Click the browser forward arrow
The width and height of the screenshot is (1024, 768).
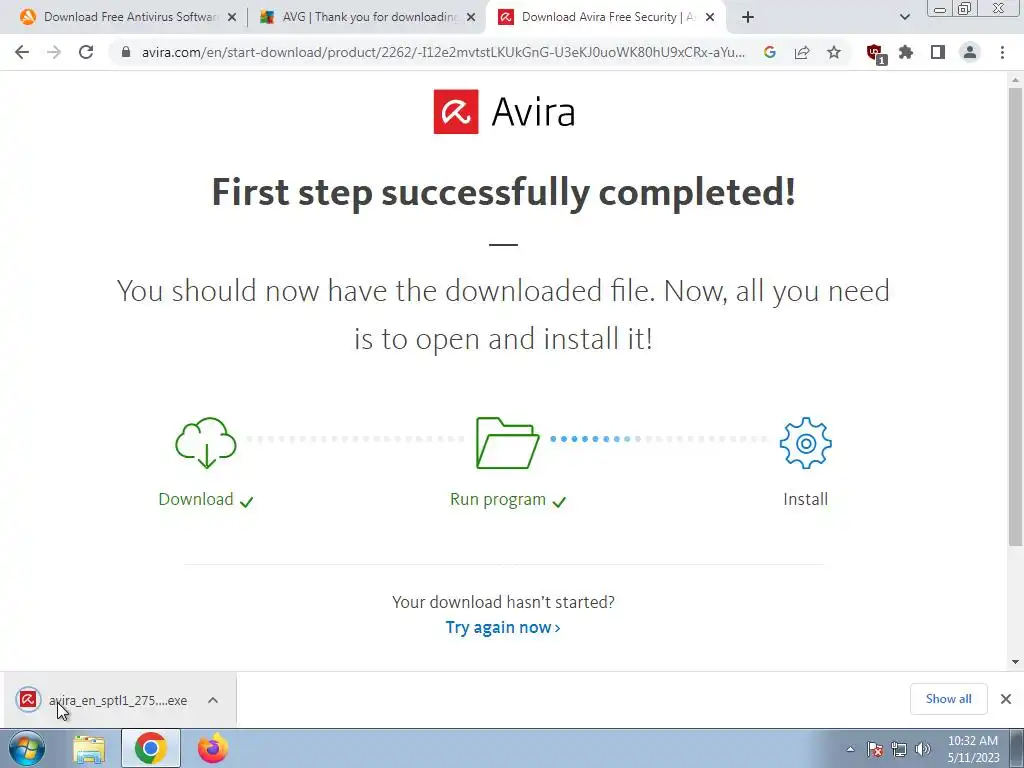[x=54, y=52]
